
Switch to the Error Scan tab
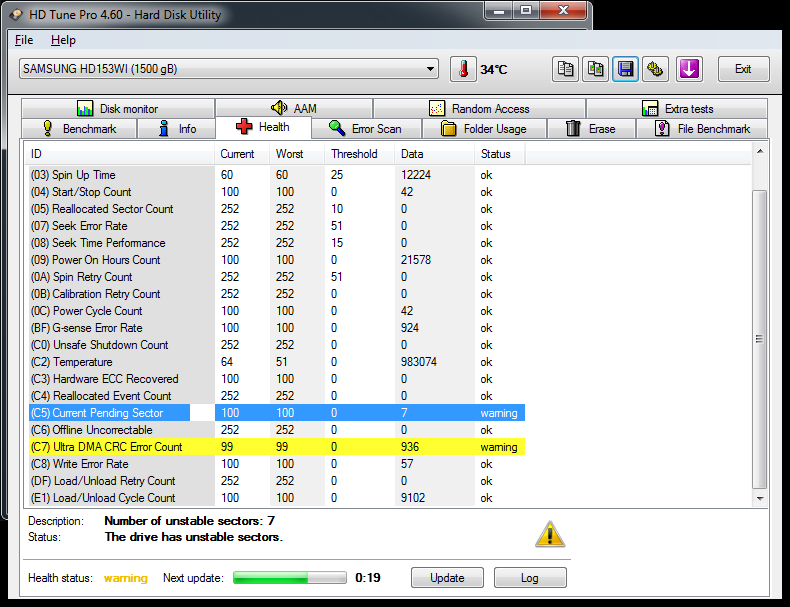click(366, 128)
